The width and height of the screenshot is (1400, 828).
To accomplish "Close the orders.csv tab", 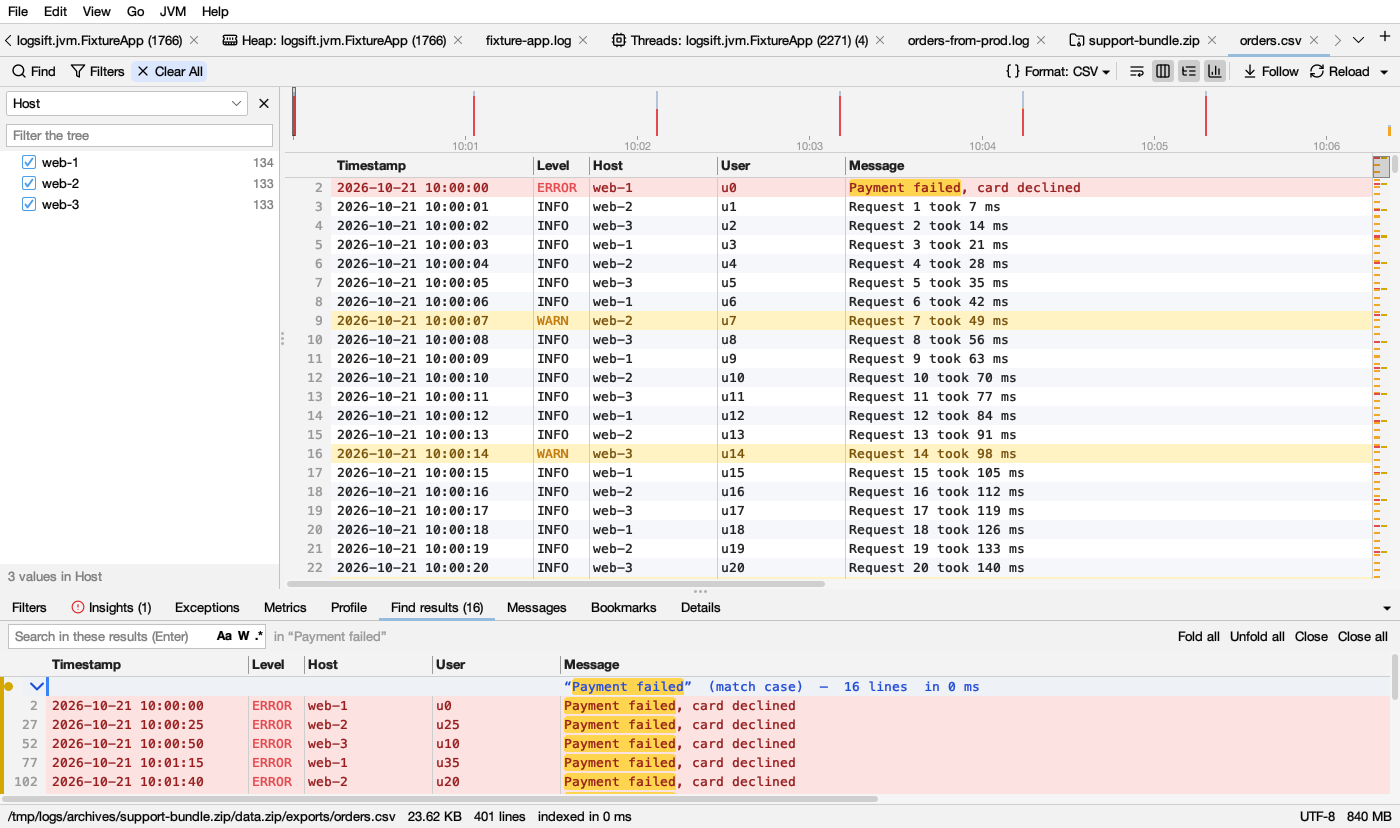I will [1314, 40].
